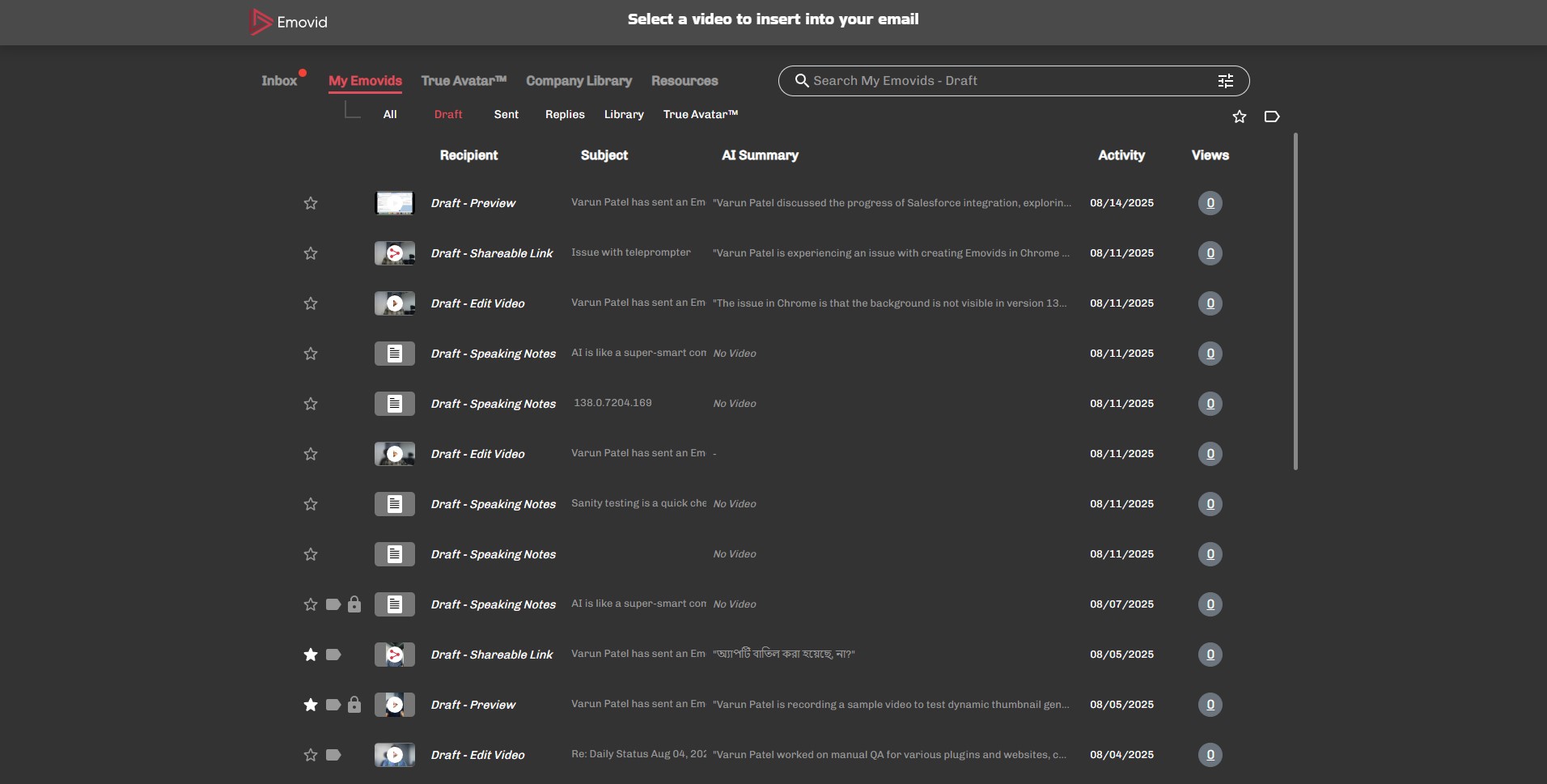Select Issue with teleprompter video thumbnail
The image size is (1547, 784).
[x=395, y=253]
